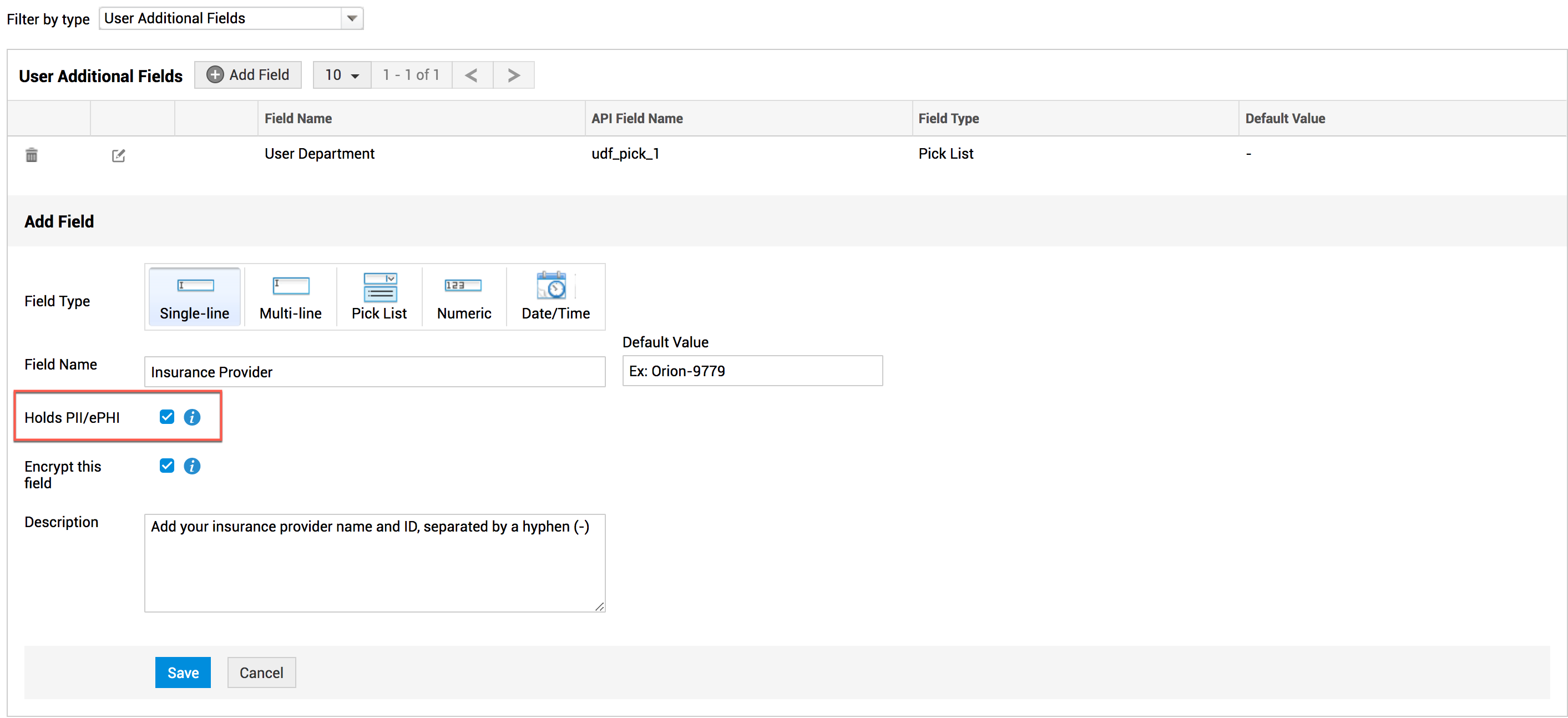Image resolution: width=1568 pixels, height=718 pixels.
Task: Choose the Pick List field type
Action: point(379,297)
